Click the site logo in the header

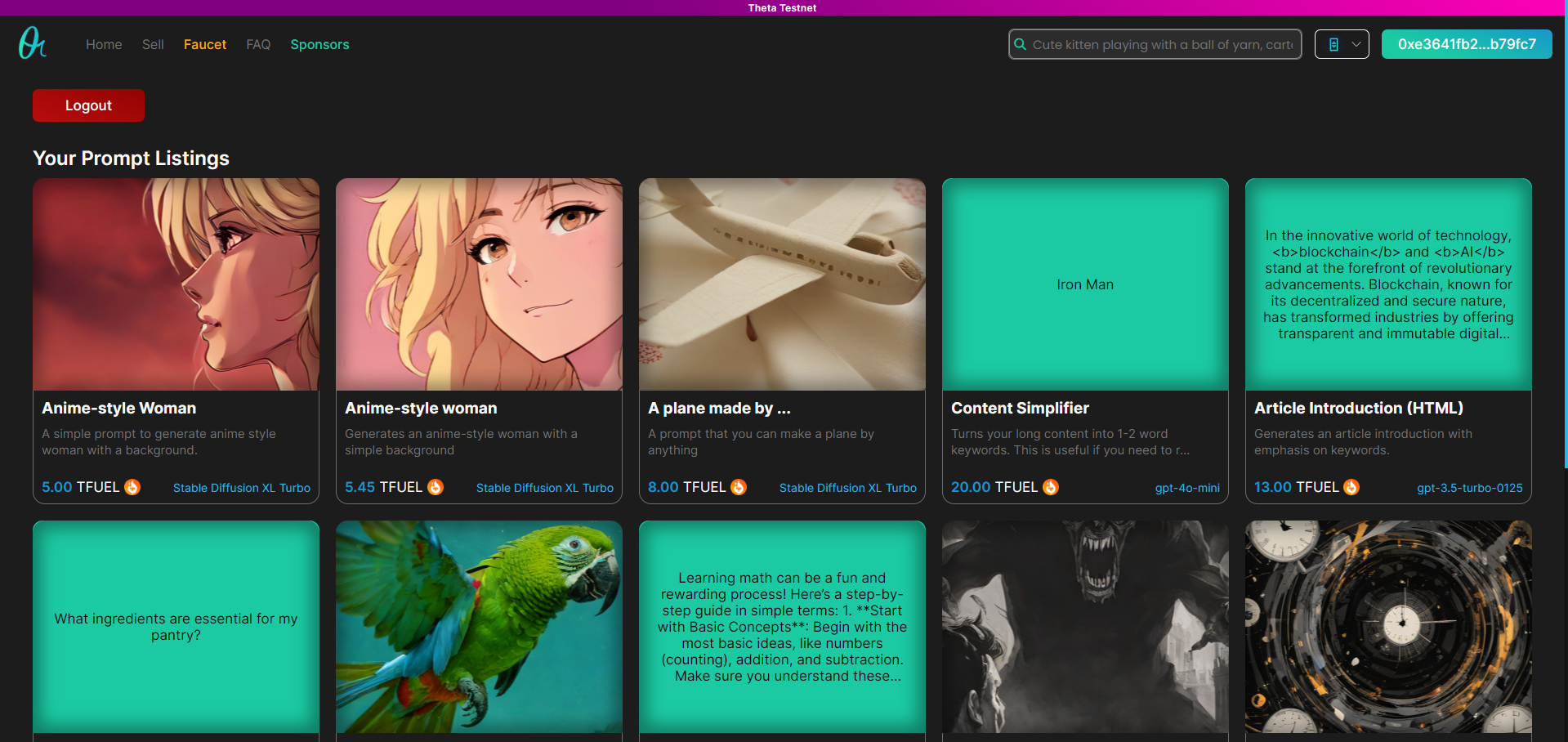pyautogui.click(x=33, y=43)
